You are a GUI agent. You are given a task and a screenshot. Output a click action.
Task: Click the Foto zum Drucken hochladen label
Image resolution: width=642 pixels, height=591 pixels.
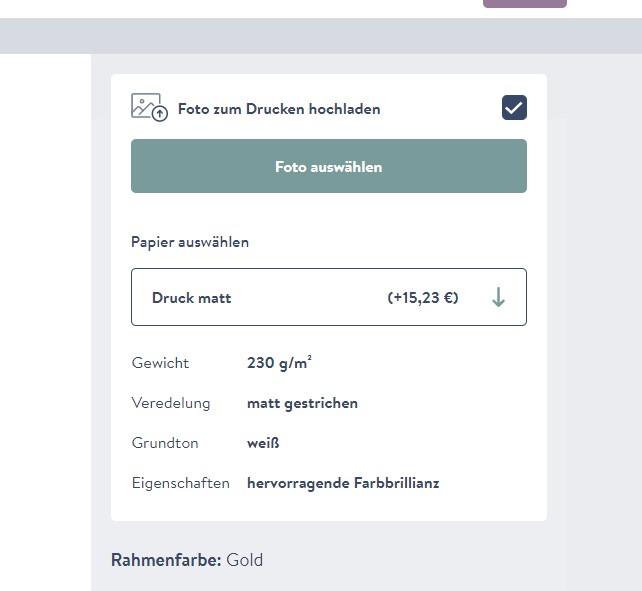pos(279,109)
